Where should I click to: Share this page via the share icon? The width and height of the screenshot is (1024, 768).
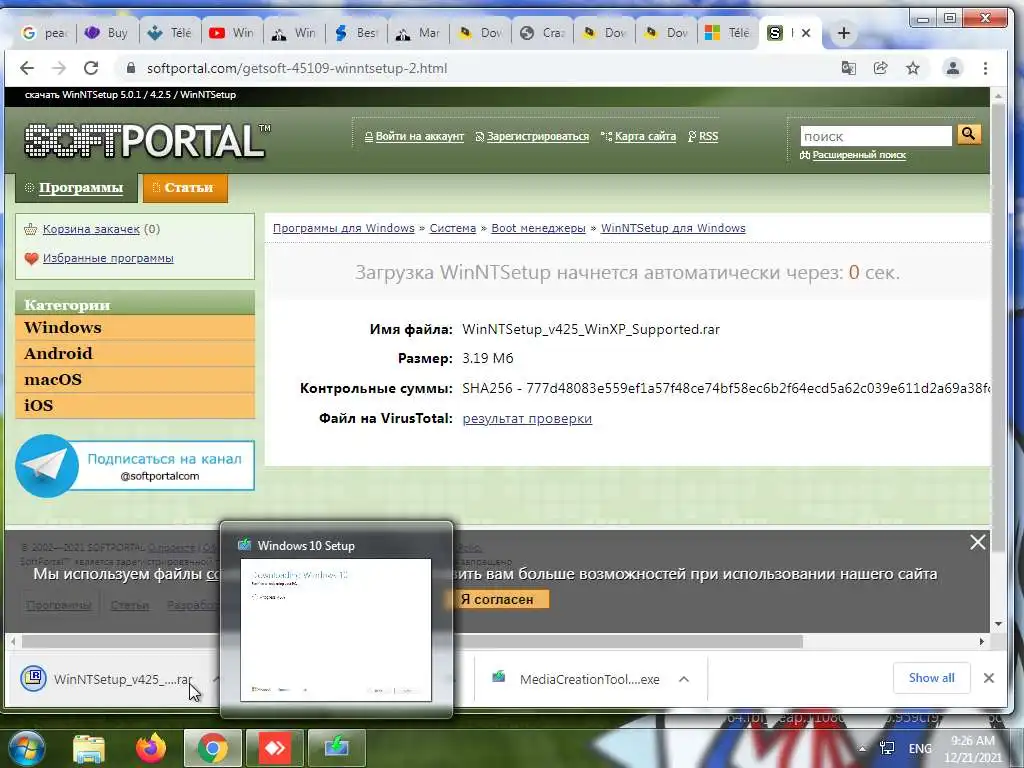click(x=880, y=68)
